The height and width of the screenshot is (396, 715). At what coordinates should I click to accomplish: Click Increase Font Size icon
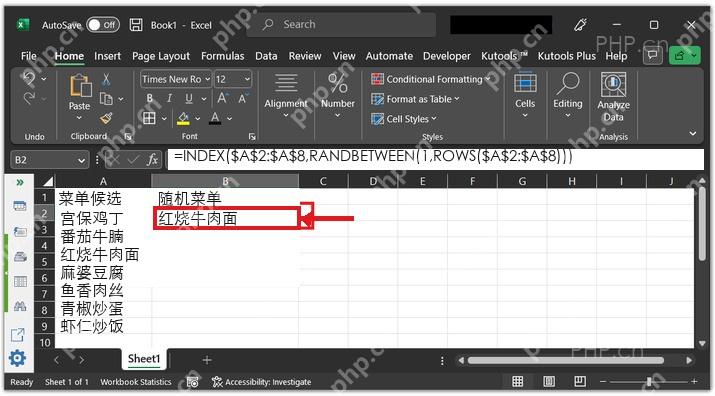(x=223, y=98)
